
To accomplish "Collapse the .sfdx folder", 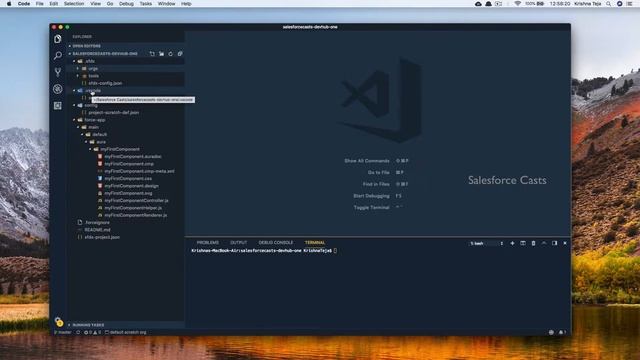I will [90, 61].
